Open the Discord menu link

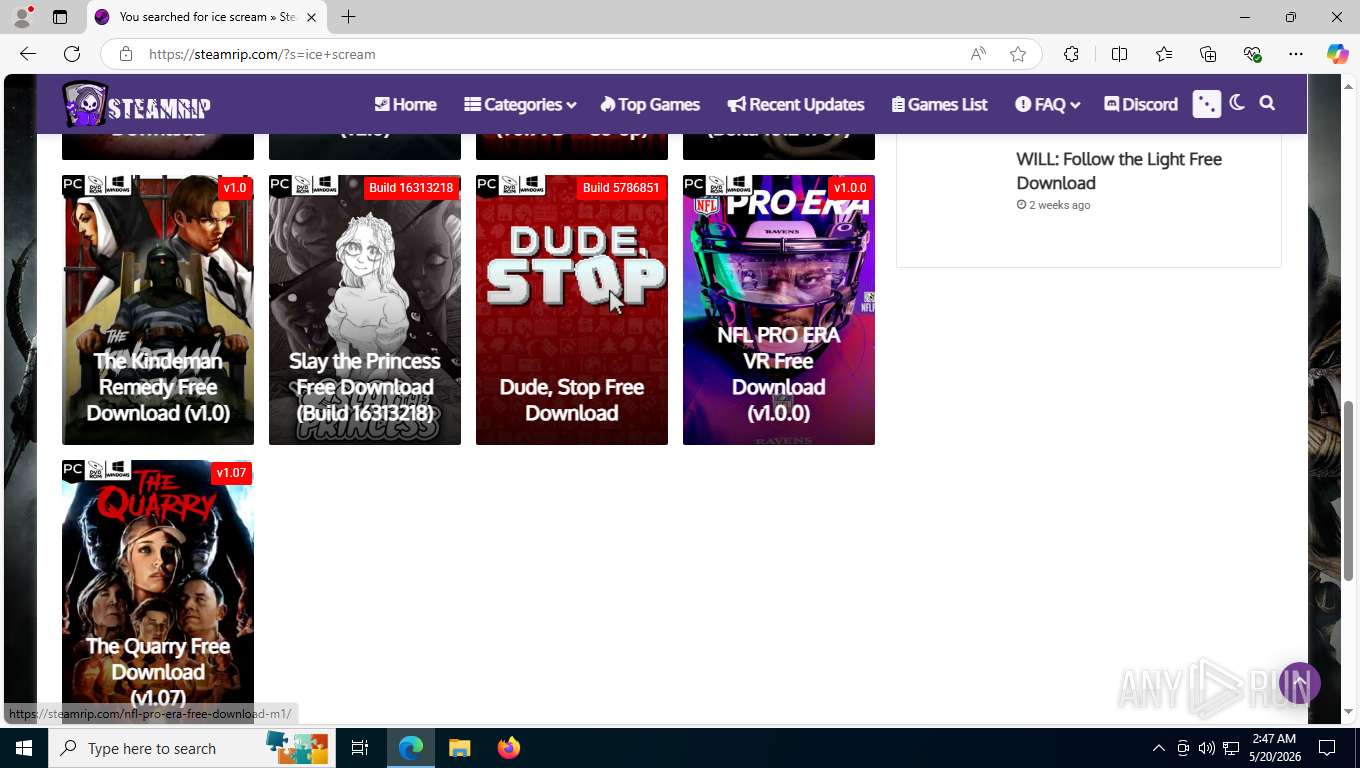click(x=1141, y=104)
